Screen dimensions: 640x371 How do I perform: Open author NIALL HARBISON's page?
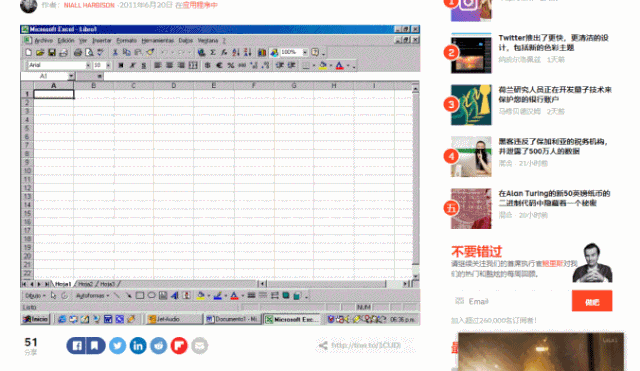pos(89,5)
